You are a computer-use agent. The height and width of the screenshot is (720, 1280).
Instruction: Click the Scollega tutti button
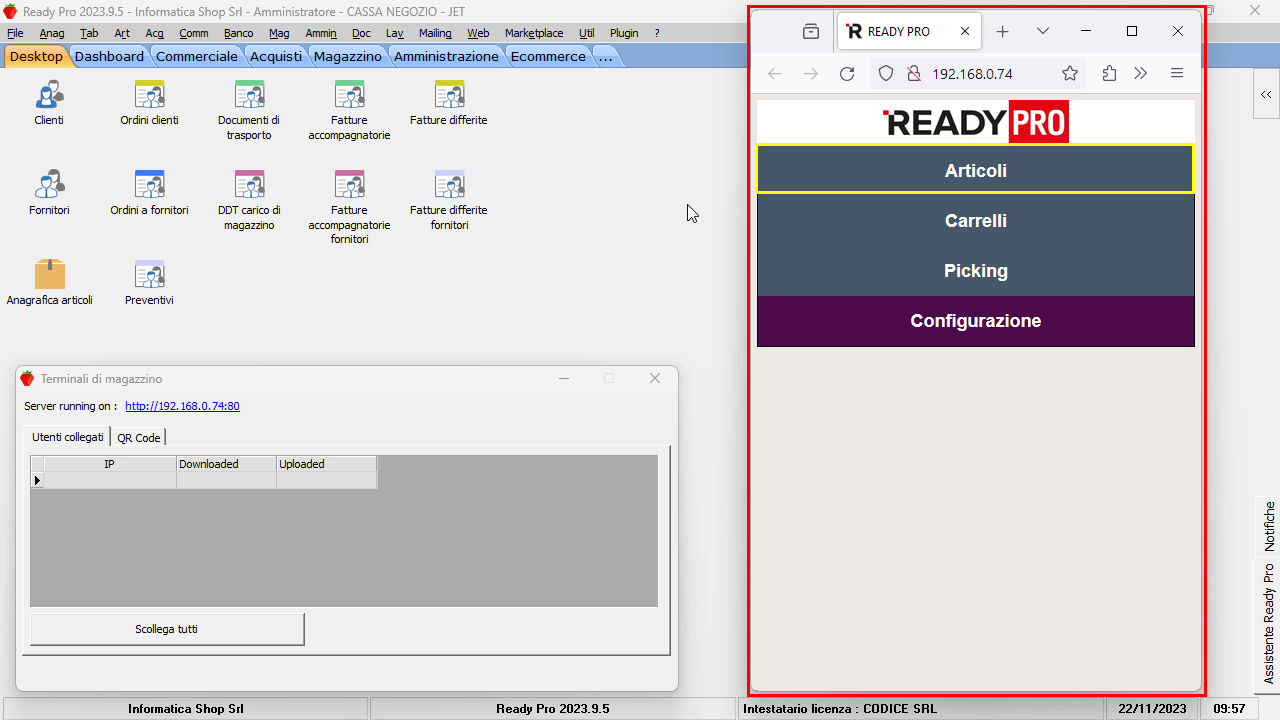pos(167,629)
